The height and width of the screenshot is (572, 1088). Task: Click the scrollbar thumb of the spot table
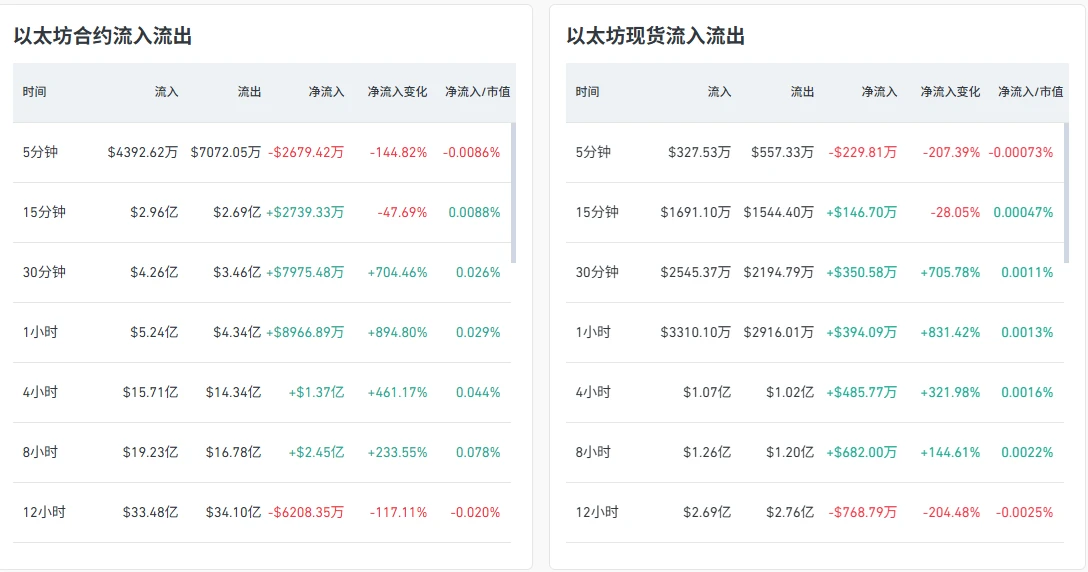(1066, 193)
